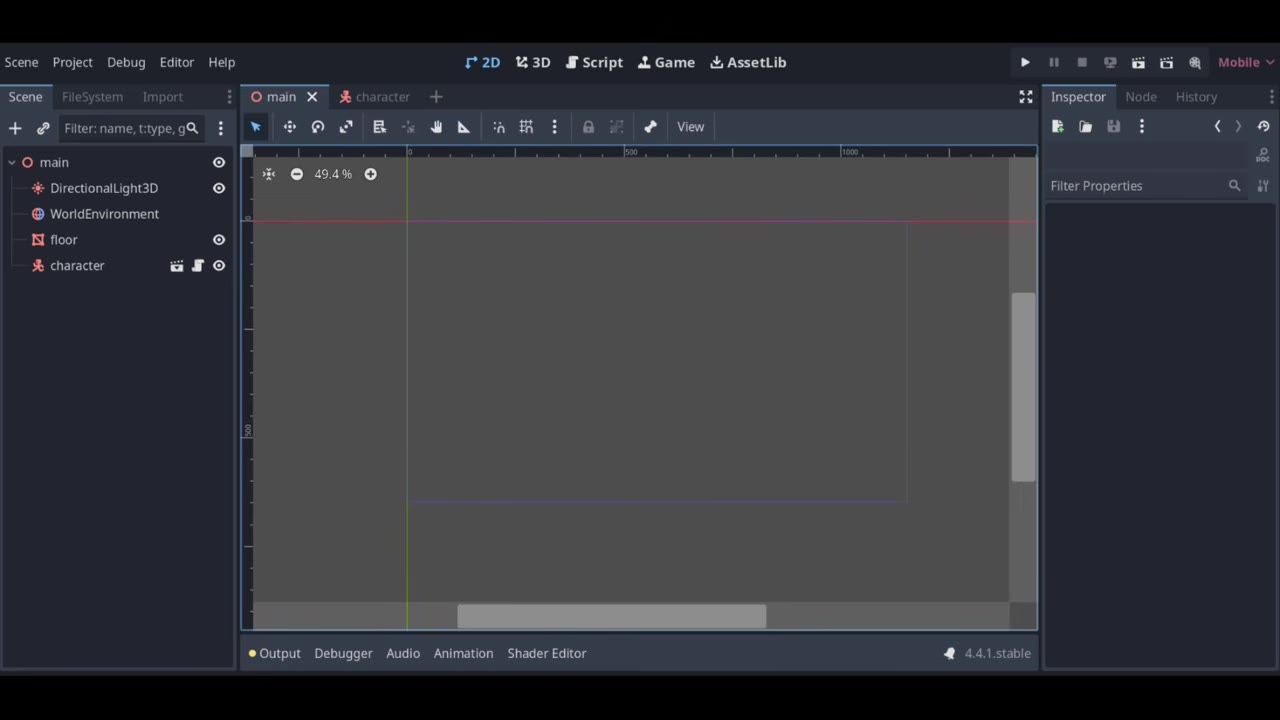Viewport: 1280px width, 720px height.
Task: Toggle DirectionalLight3D visibility eye
Action: tap(219, 188)
